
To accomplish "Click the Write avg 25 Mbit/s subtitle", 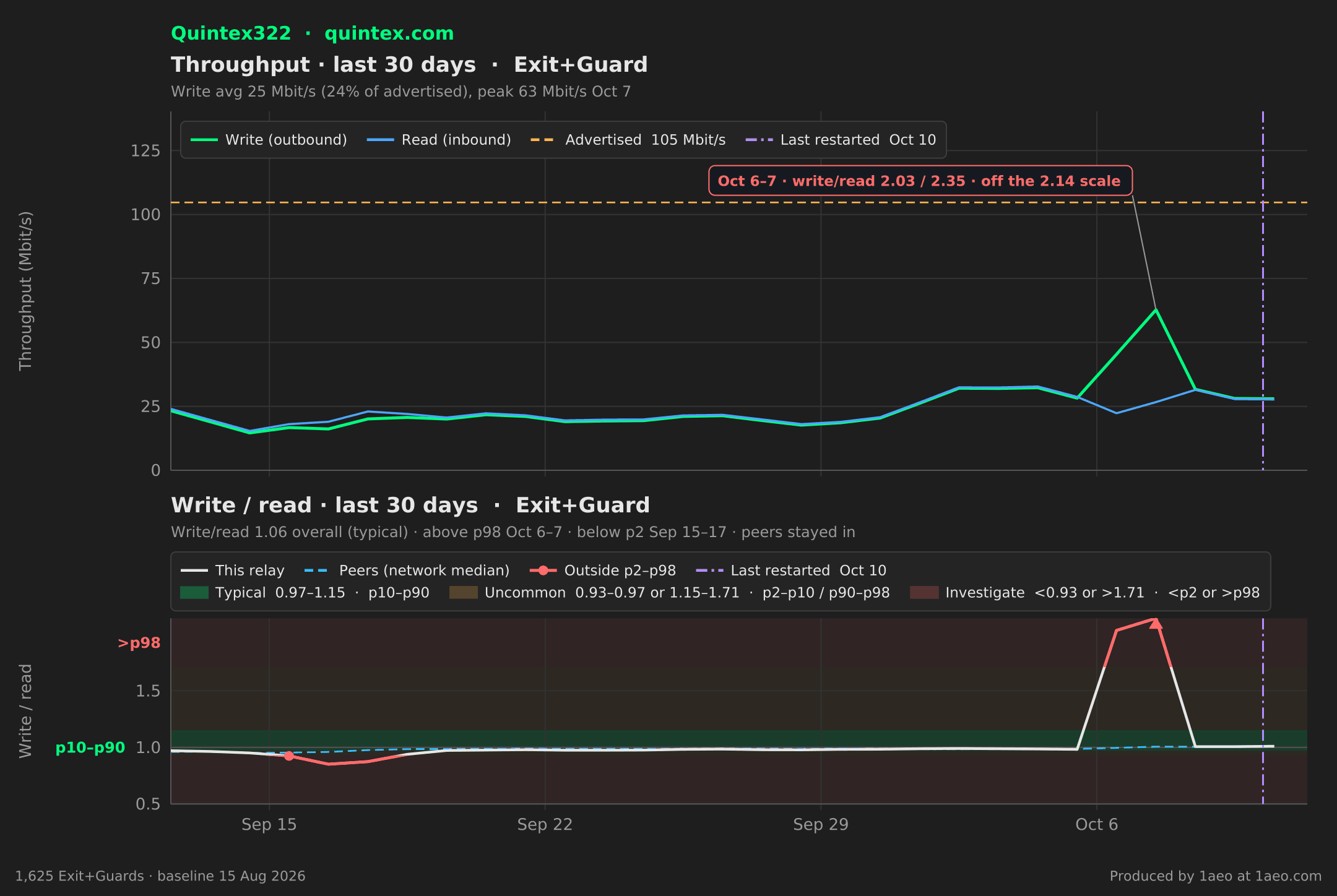I will click(x=401, y=92).
